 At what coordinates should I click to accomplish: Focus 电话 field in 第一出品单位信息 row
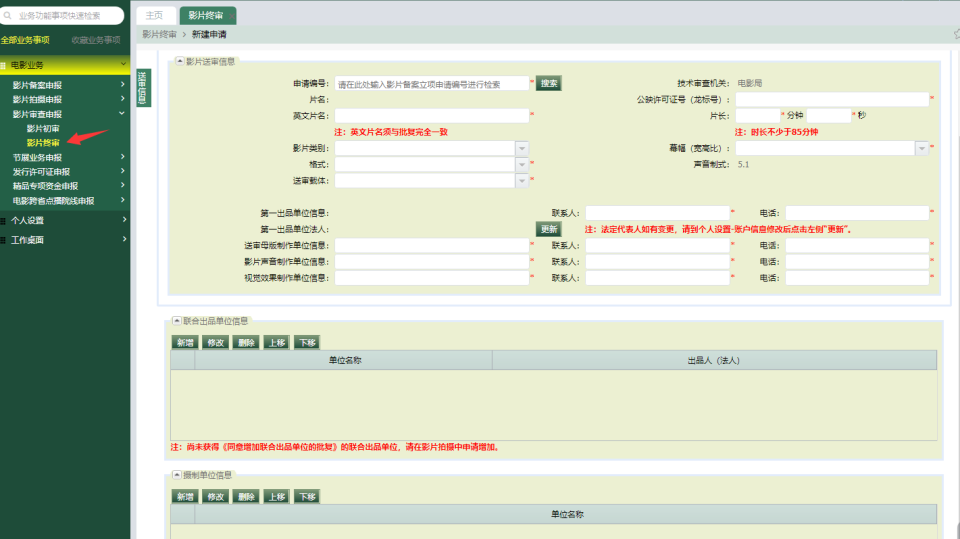857,213
